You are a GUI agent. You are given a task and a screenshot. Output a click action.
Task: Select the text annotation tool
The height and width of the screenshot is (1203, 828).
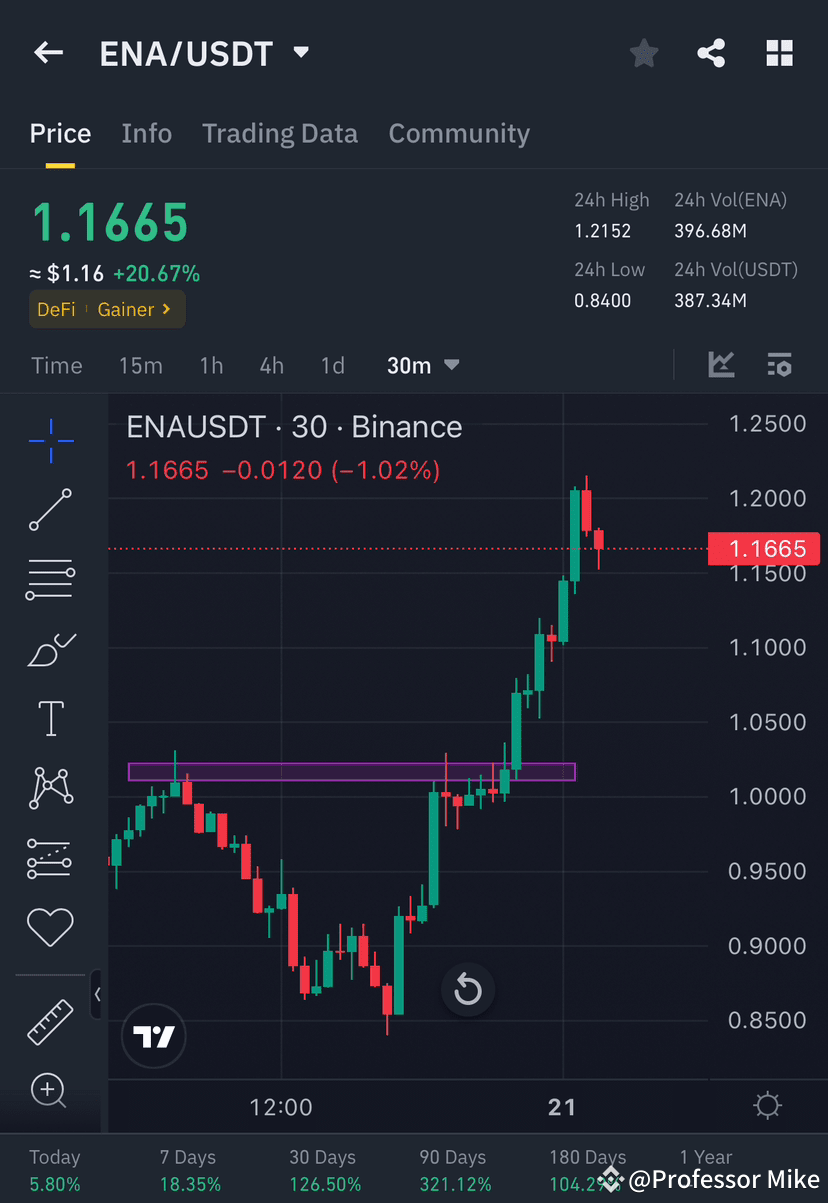(50, 718)
